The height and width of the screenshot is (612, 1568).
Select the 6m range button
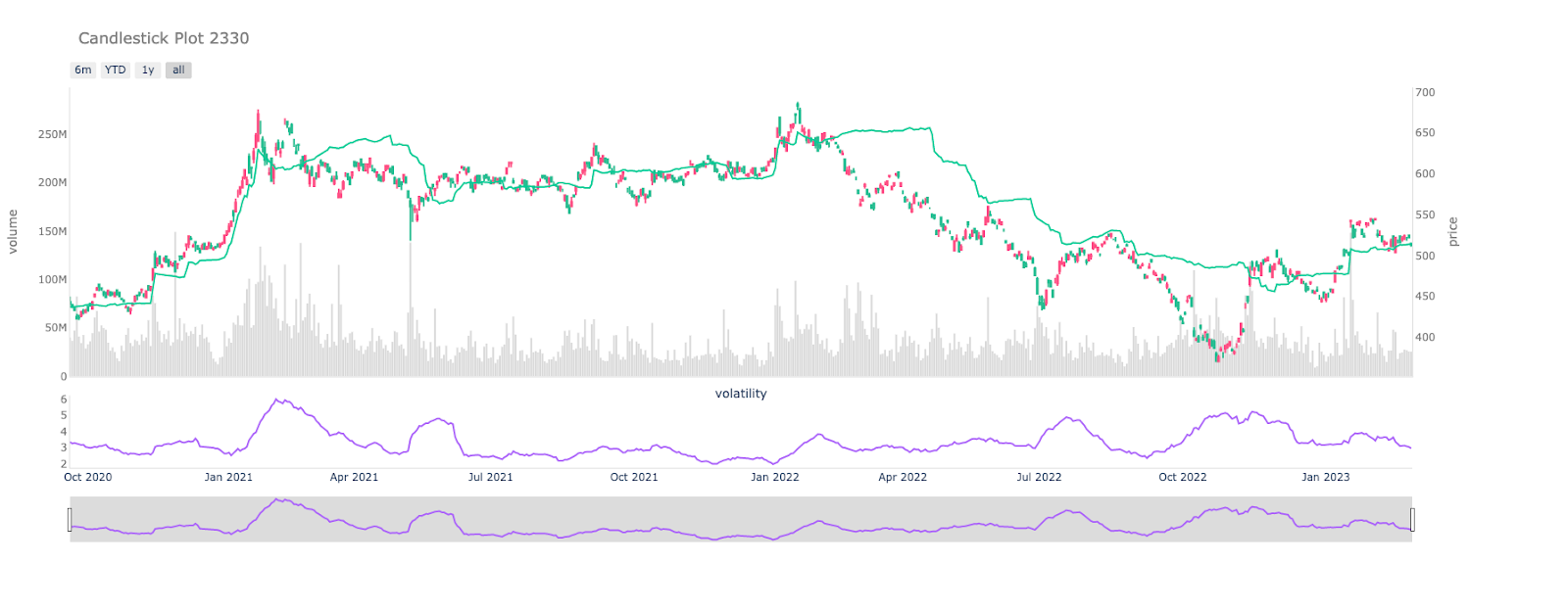pyautogui.click(x=83, y=71)
